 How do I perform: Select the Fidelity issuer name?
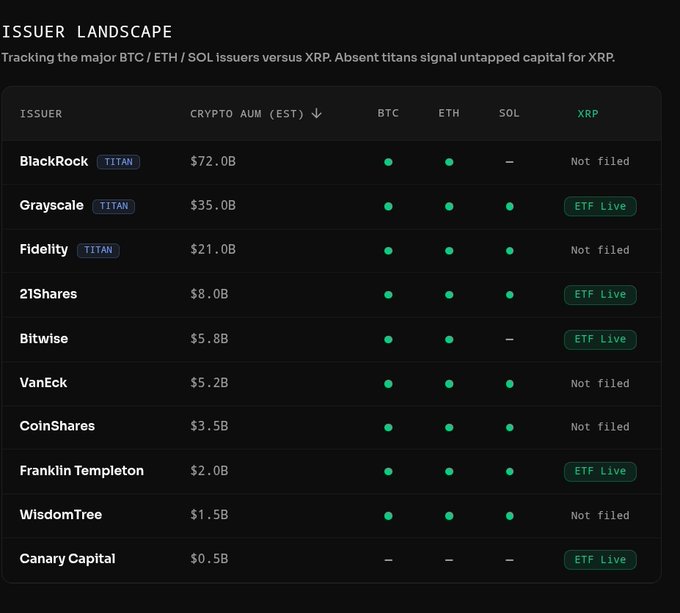[x=44, y=249]
